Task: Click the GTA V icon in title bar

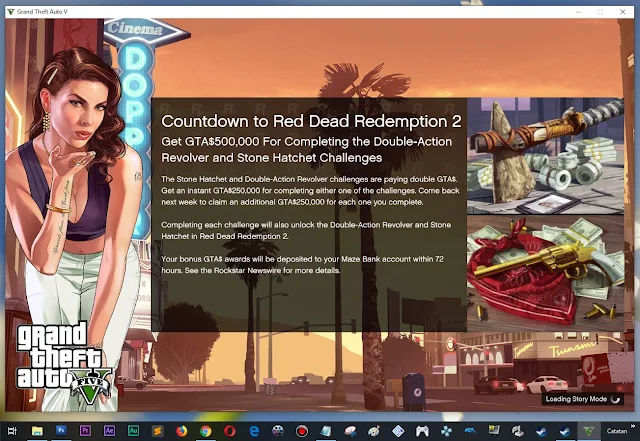Action: pyautogui.click(x=11, y=12)
